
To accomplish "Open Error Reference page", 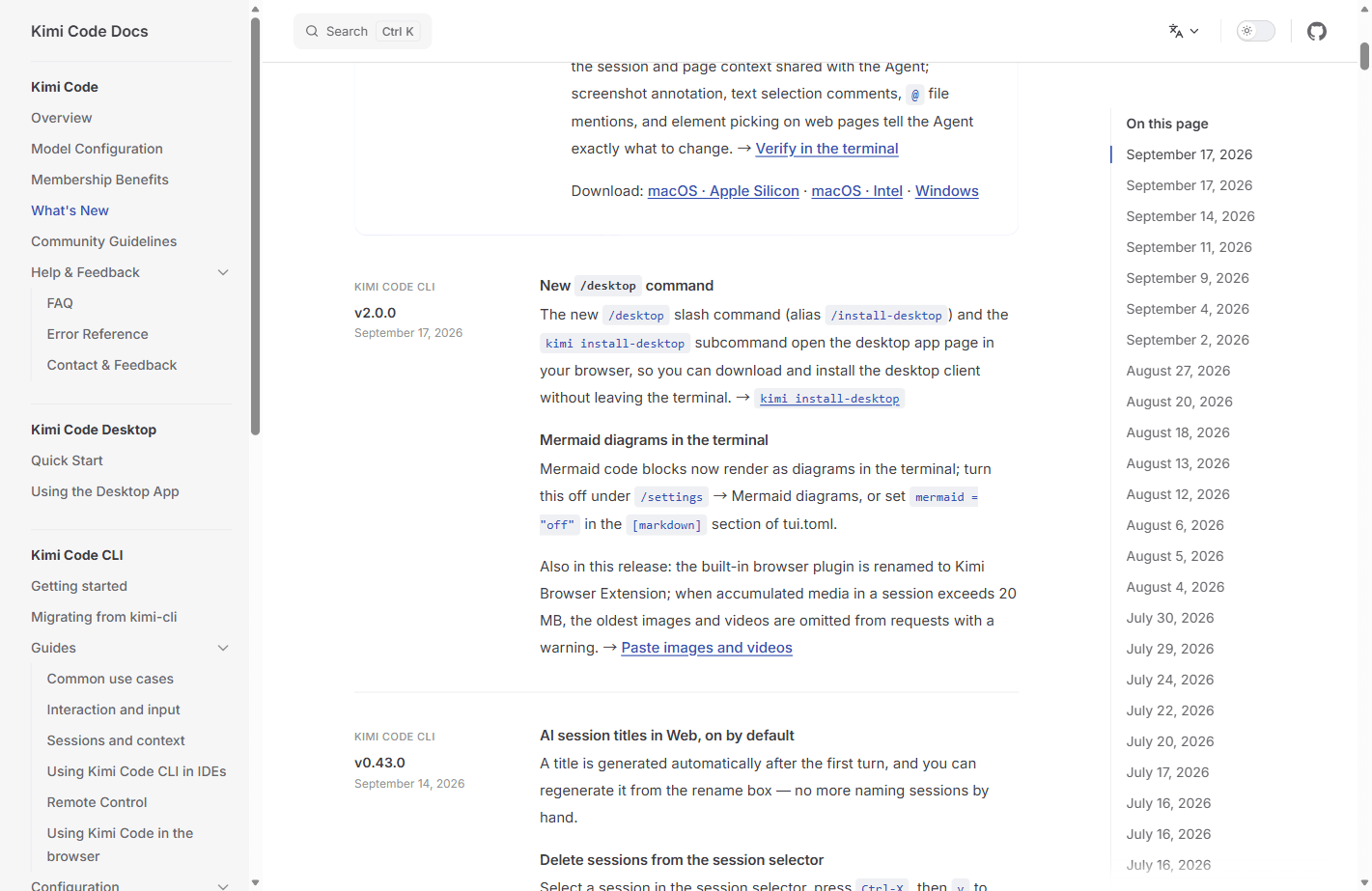I will [x=98, y=334].
